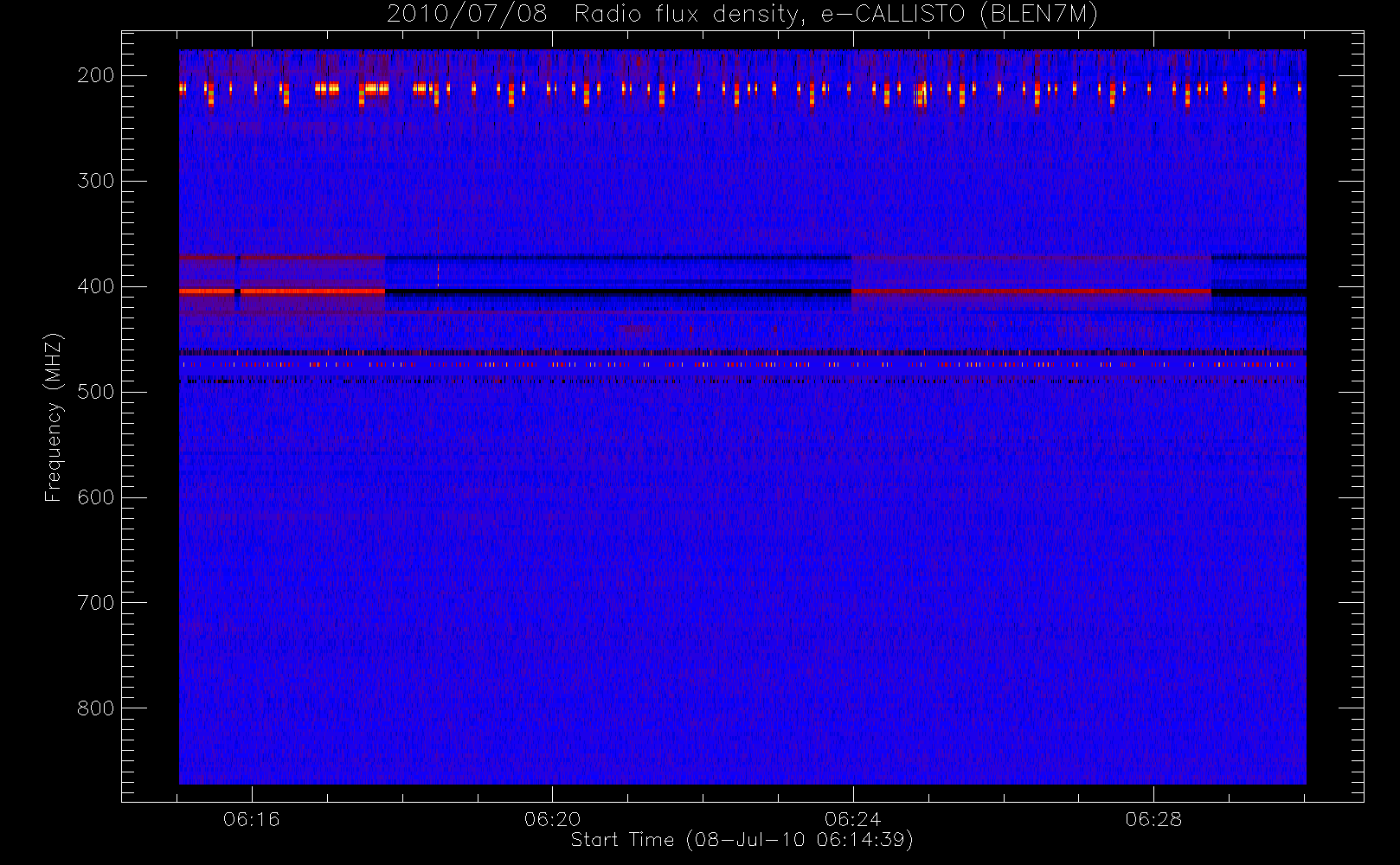1400x865 pixels.
Task: Select the 200 frequency tick label
Action: pos(96,75)
